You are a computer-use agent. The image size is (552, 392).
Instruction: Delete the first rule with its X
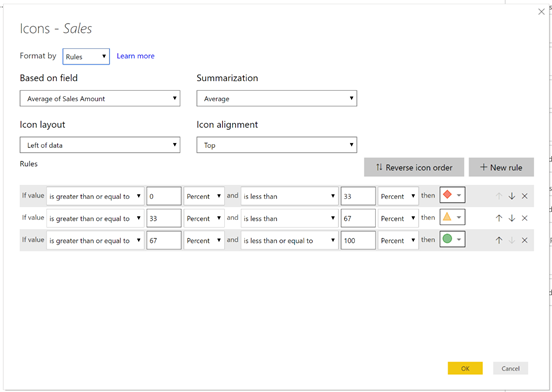pyautogui.click(x=525, y=196)
